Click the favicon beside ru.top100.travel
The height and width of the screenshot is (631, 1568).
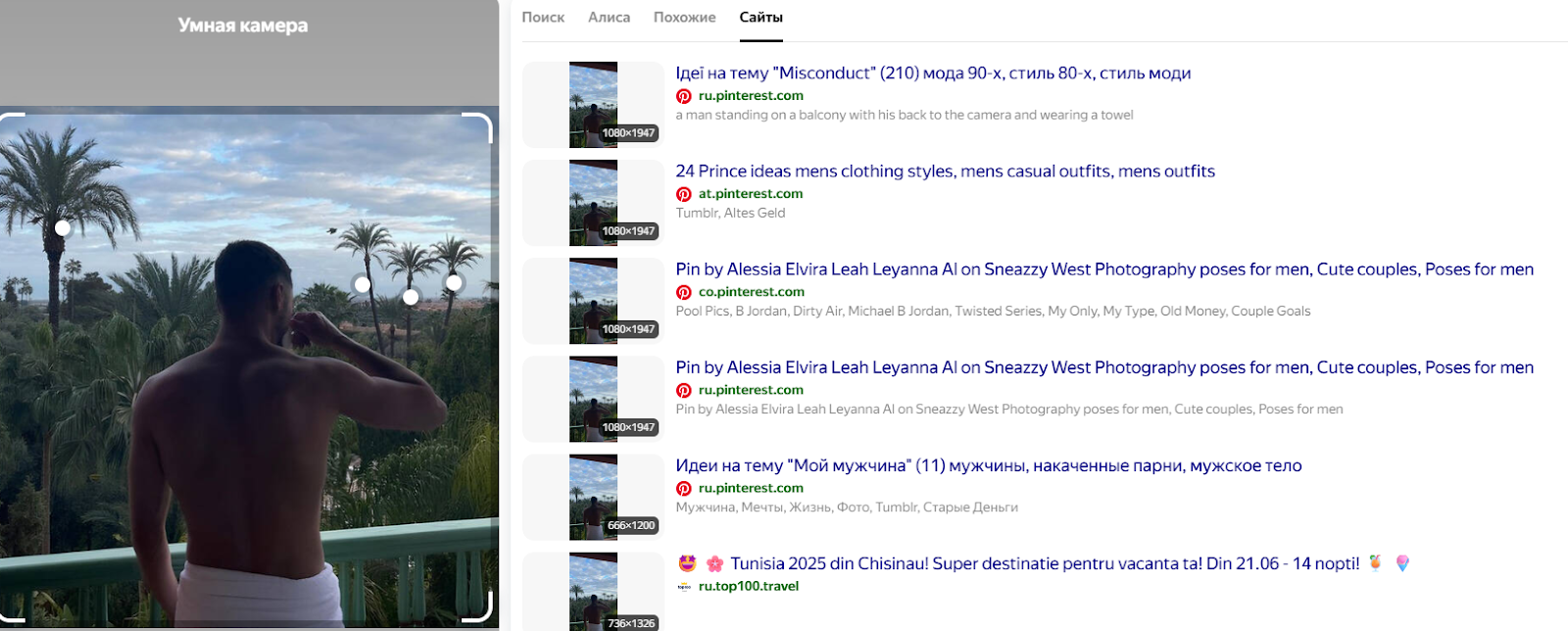tap(684, 586)
